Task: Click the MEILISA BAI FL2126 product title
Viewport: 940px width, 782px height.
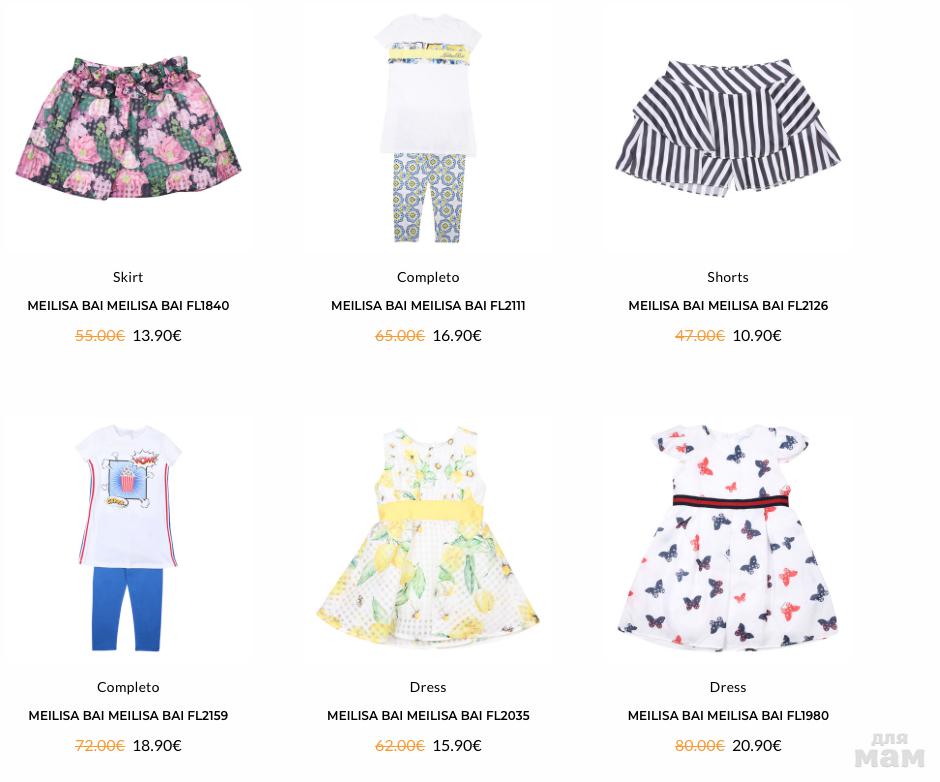Action: pos(728,305)
